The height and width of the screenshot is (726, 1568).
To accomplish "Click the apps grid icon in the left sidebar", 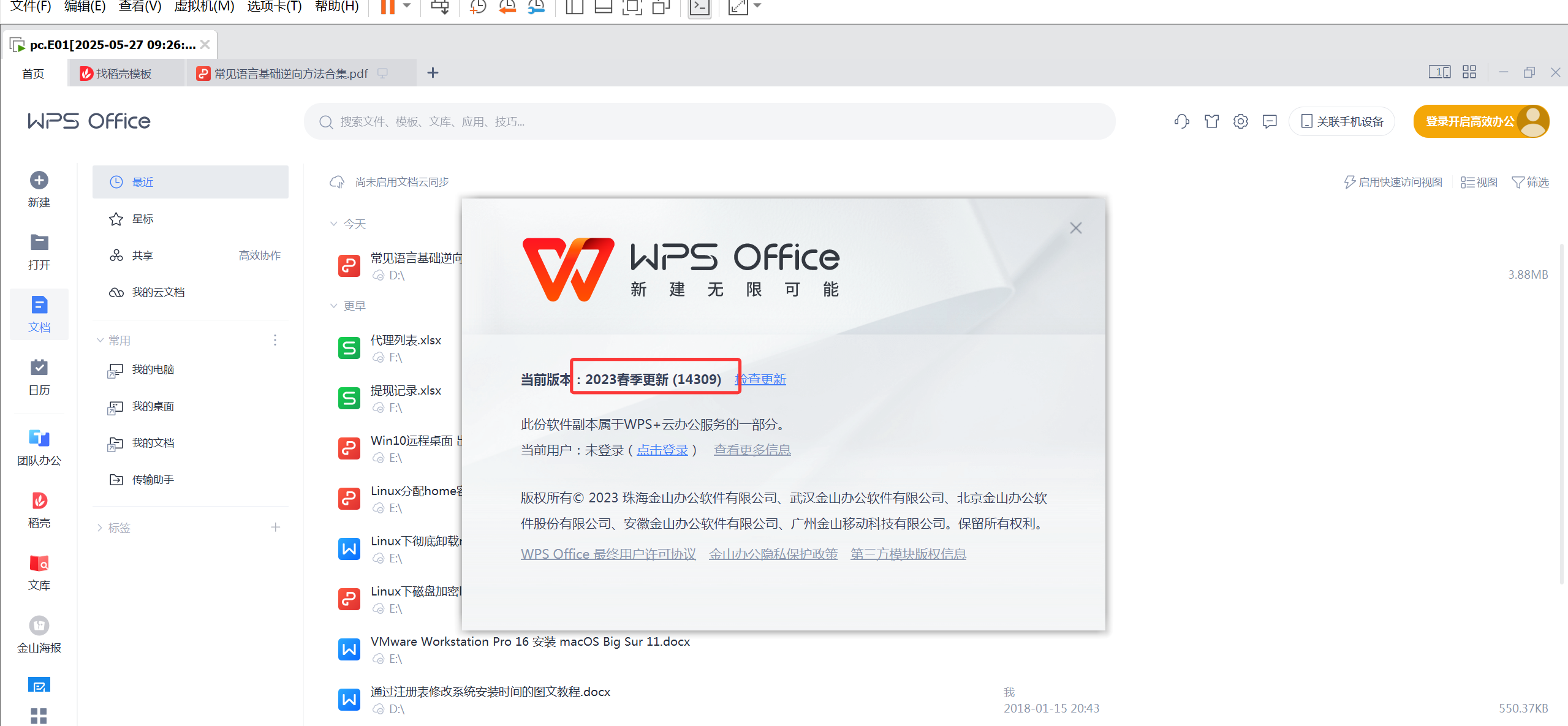I will (x=39, y=716).
